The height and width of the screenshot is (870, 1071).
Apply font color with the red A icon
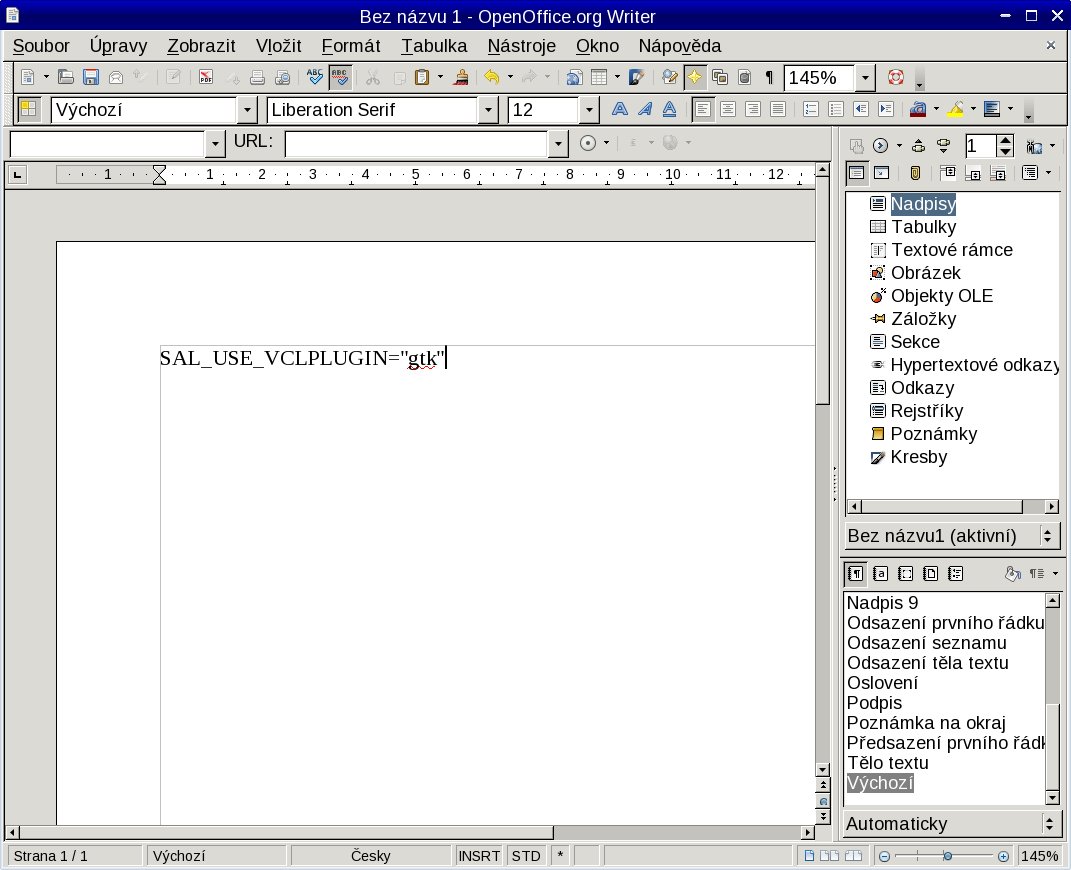[918, 109]
